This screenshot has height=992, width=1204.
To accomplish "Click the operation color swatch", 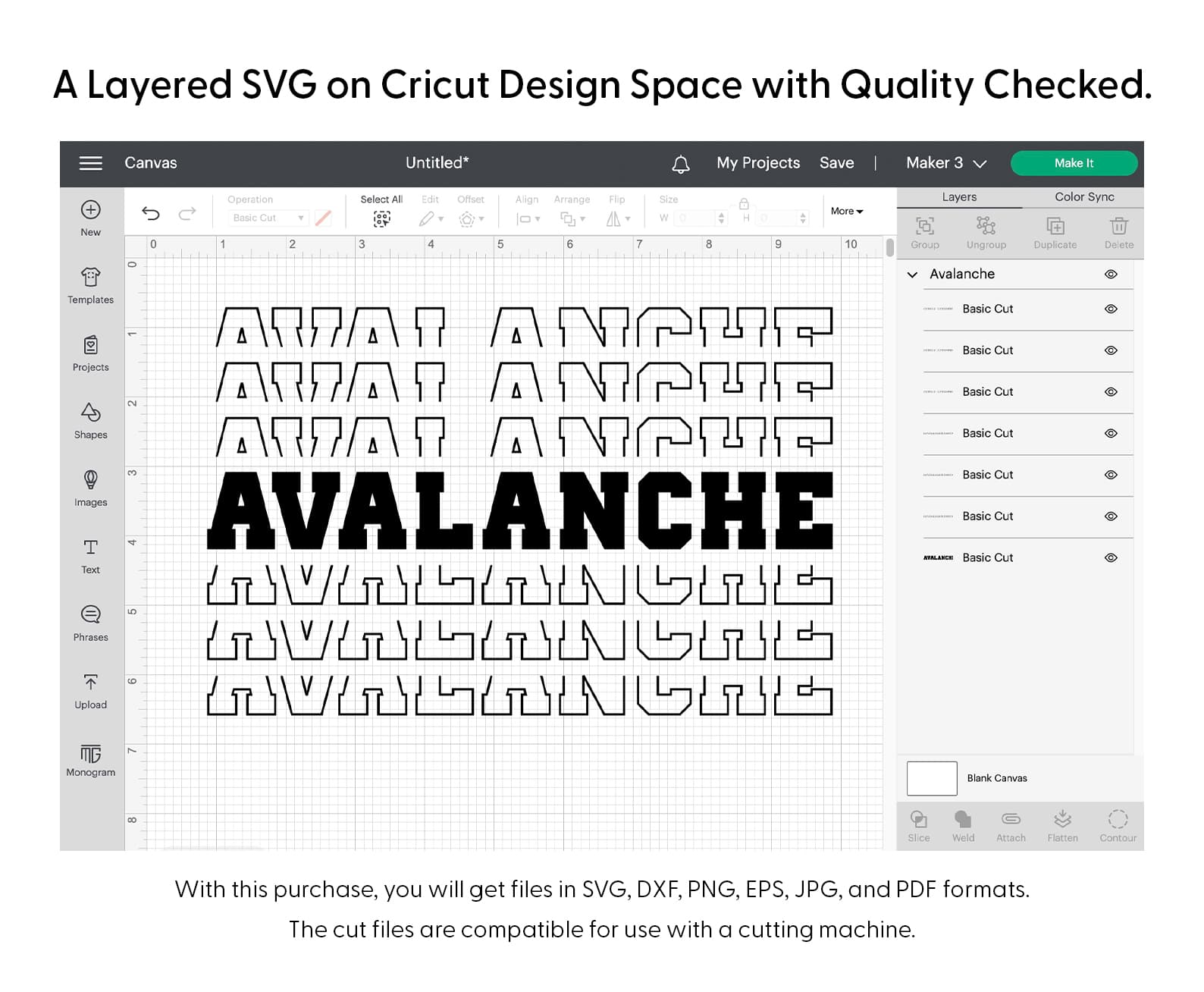I will tap(323, 218).
